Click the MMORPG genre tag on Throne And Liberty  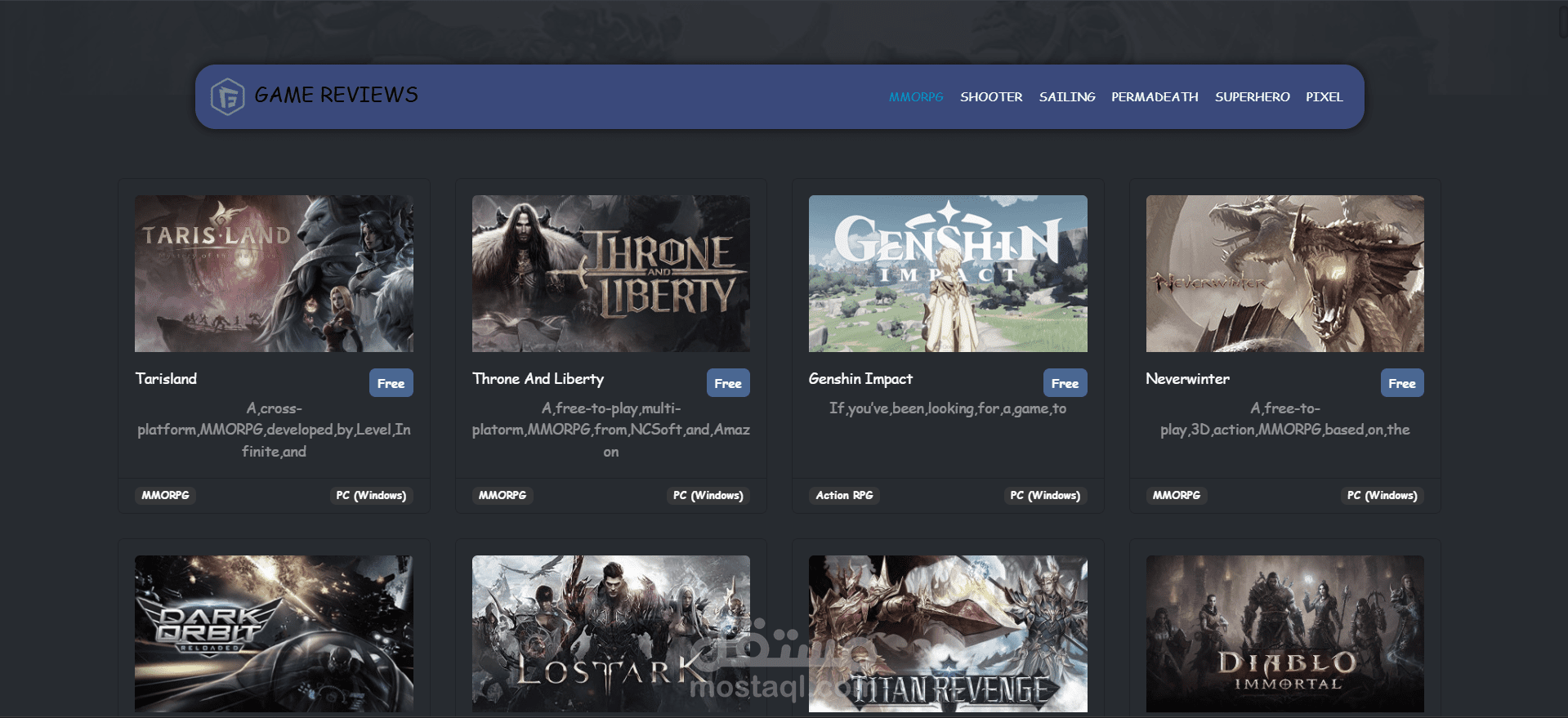(x=503, y=495)
